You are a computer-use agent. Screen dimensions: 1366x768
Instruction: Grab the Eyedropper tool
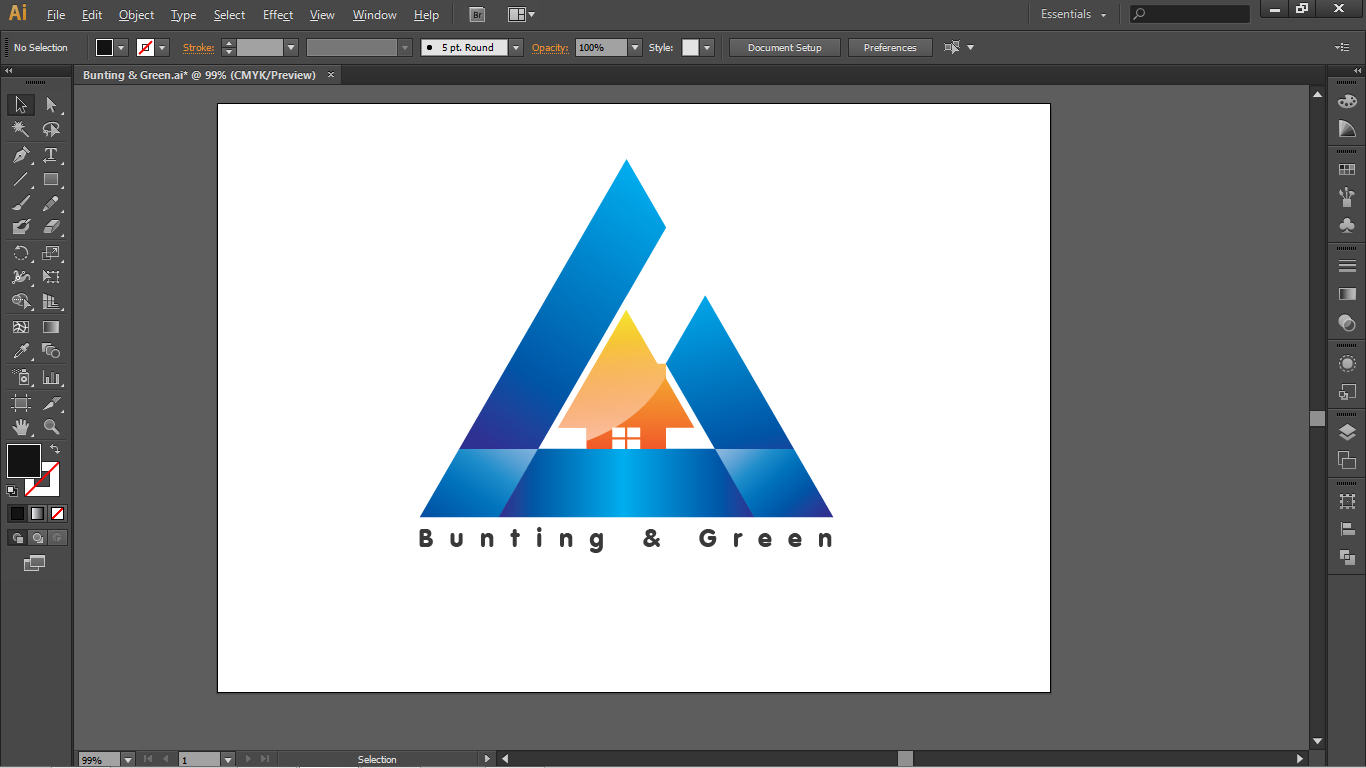tap(19, 351)
